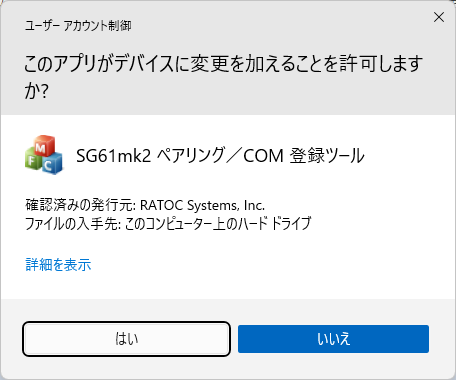Screen dimensions: 456x380
Task: Click the か? text ending the heading
Action: pyautogui.click(x=37, y=91)
